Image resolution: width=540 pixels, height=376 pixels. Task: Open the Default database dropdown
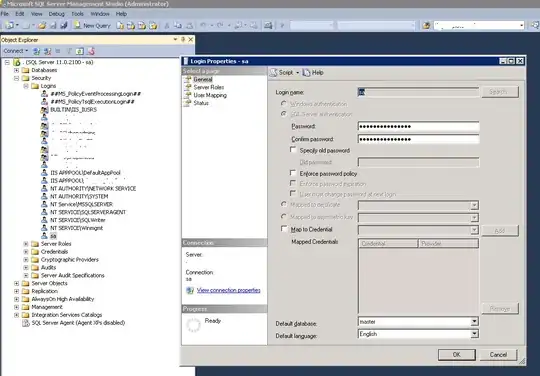tap(474, 322)
